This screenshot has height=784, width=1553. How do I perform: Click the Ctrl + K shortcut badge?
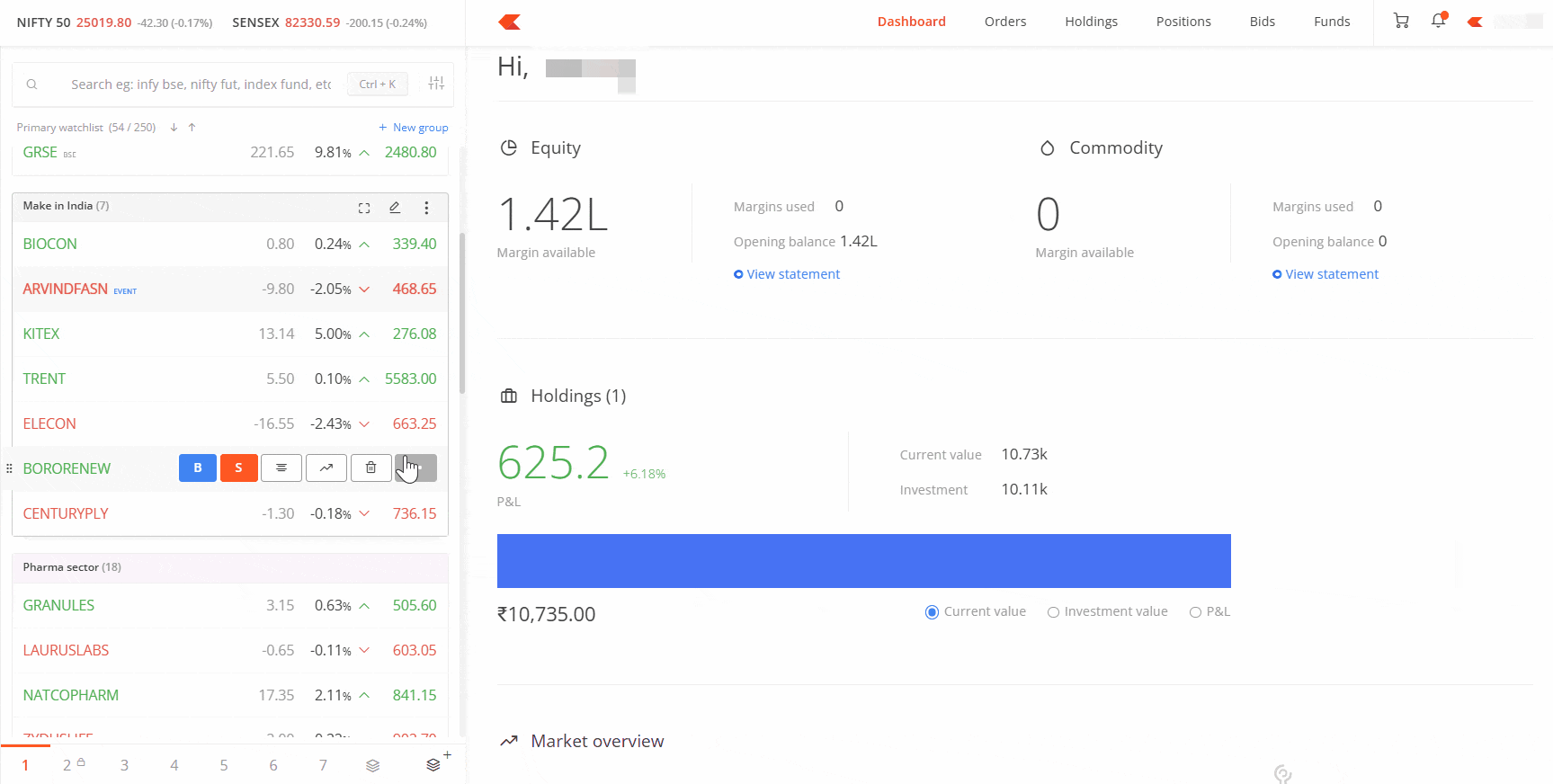(378, 85)
